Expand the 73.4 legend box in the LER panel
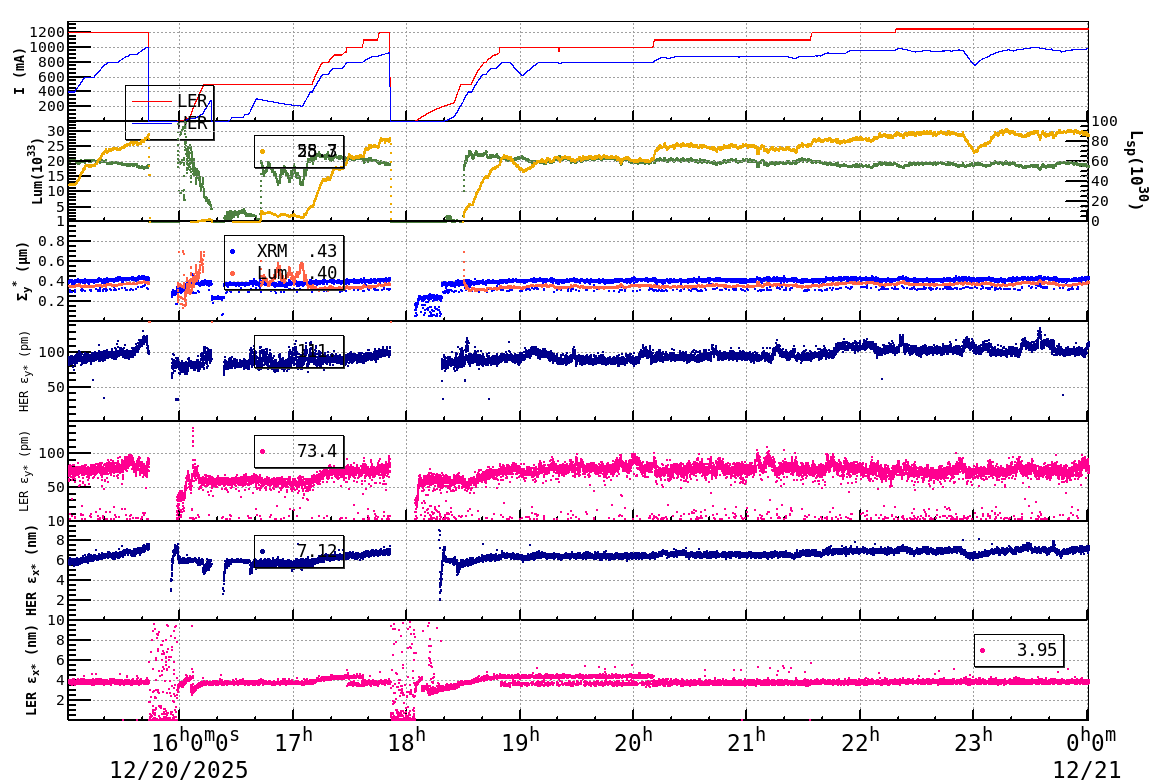Viewport: 1160px width, 782px height. pyautogui.click(x=300, y=450)
